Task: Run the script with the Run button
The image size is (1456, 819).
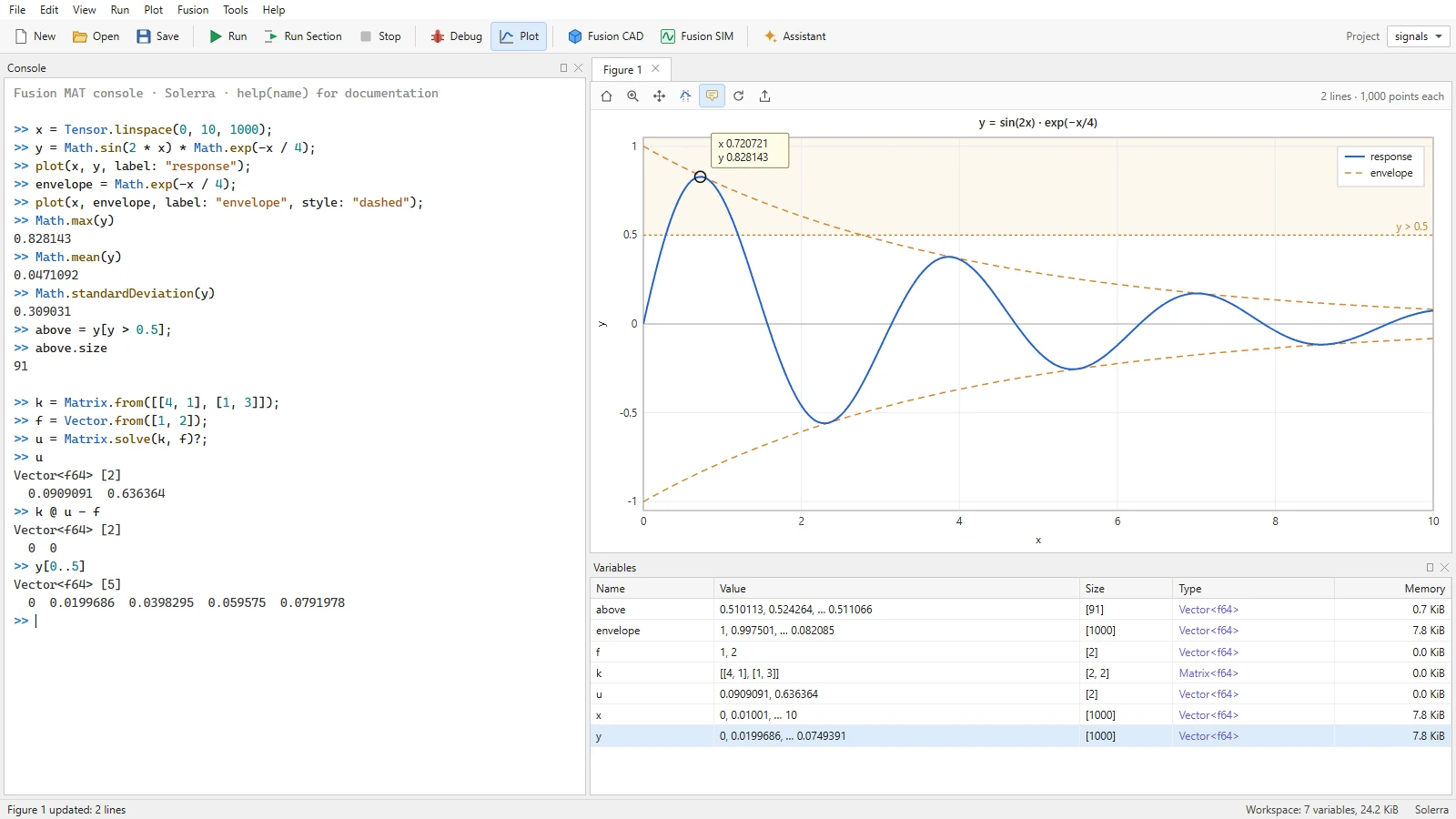Action: pos(227,36)
